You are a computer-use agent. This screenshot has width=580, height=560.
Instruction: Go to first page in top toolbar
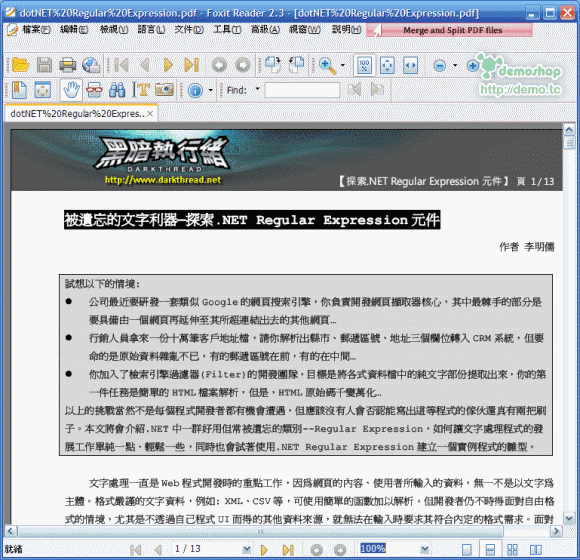click(x=121, y=65)
